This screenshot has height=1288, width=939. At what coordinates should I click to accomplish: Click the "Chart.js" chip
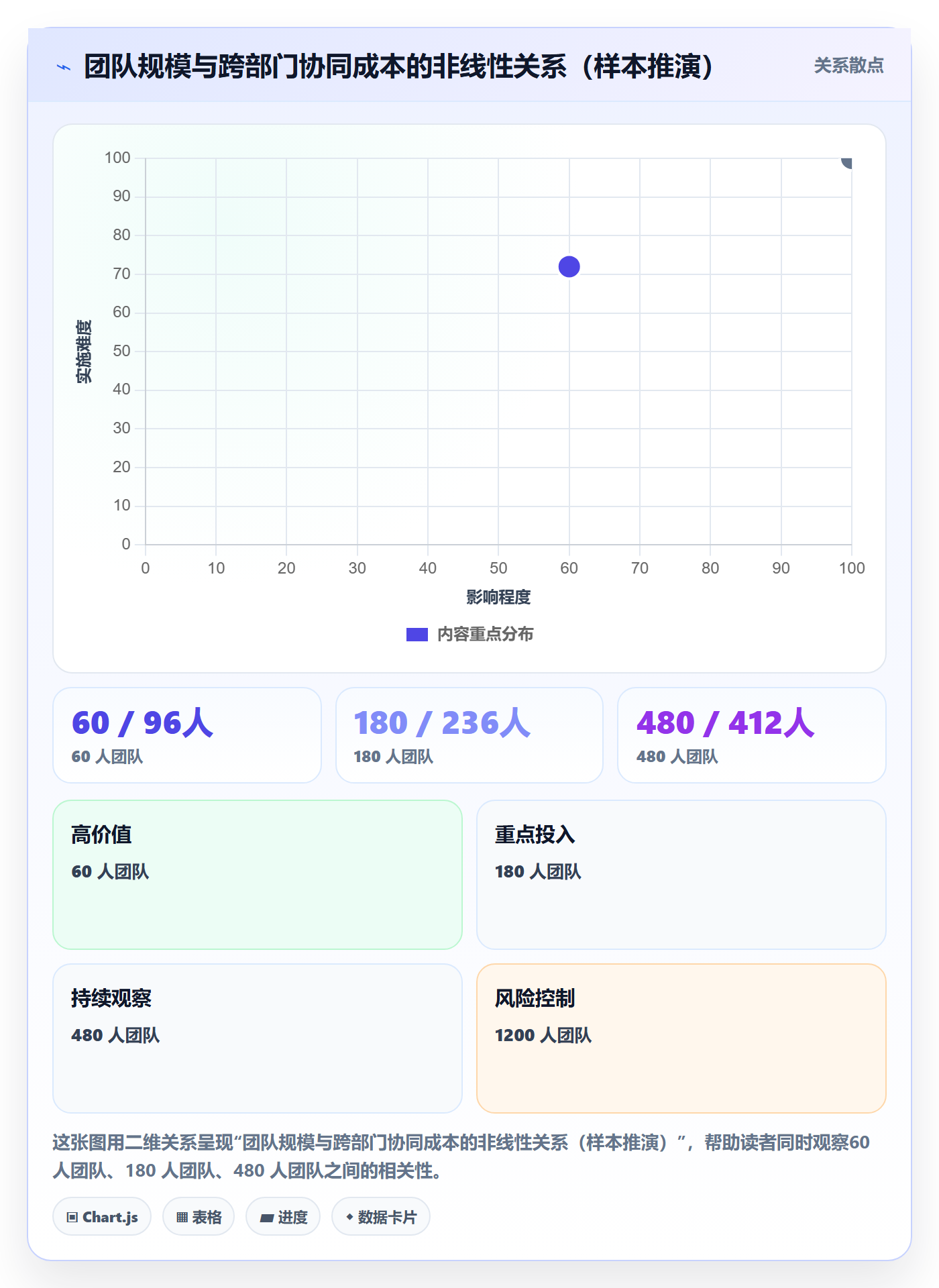tap(102, 1217)
